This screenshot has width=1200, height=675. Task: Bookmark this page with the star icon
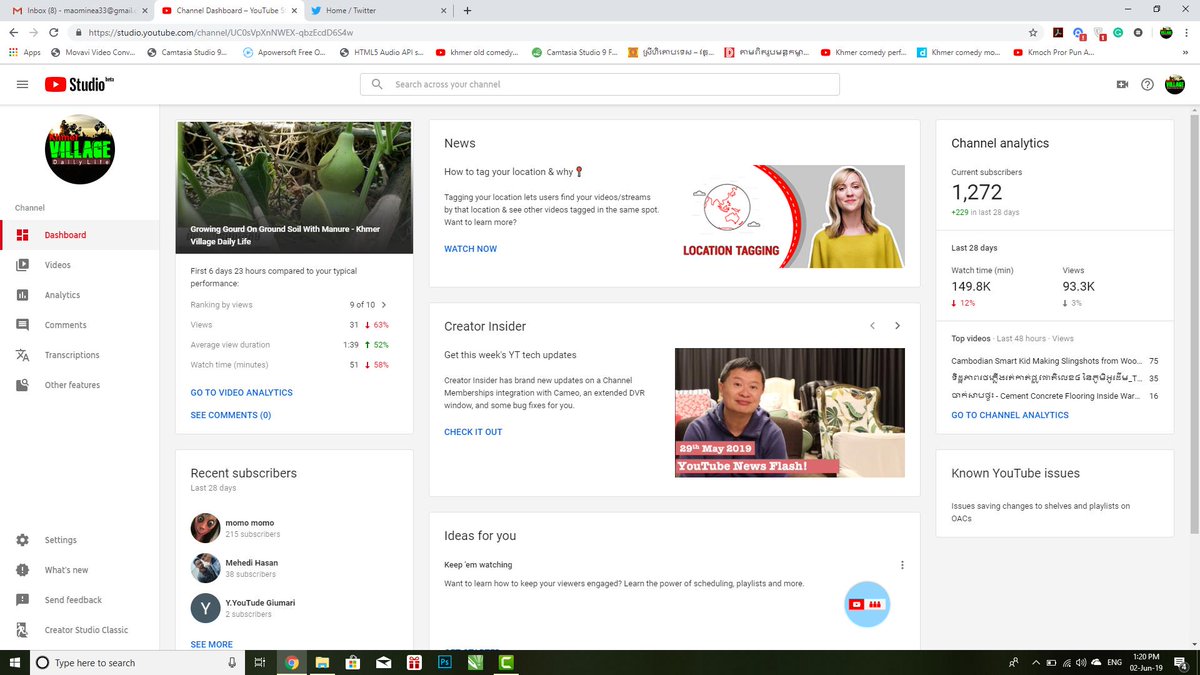pos(1033,32)
